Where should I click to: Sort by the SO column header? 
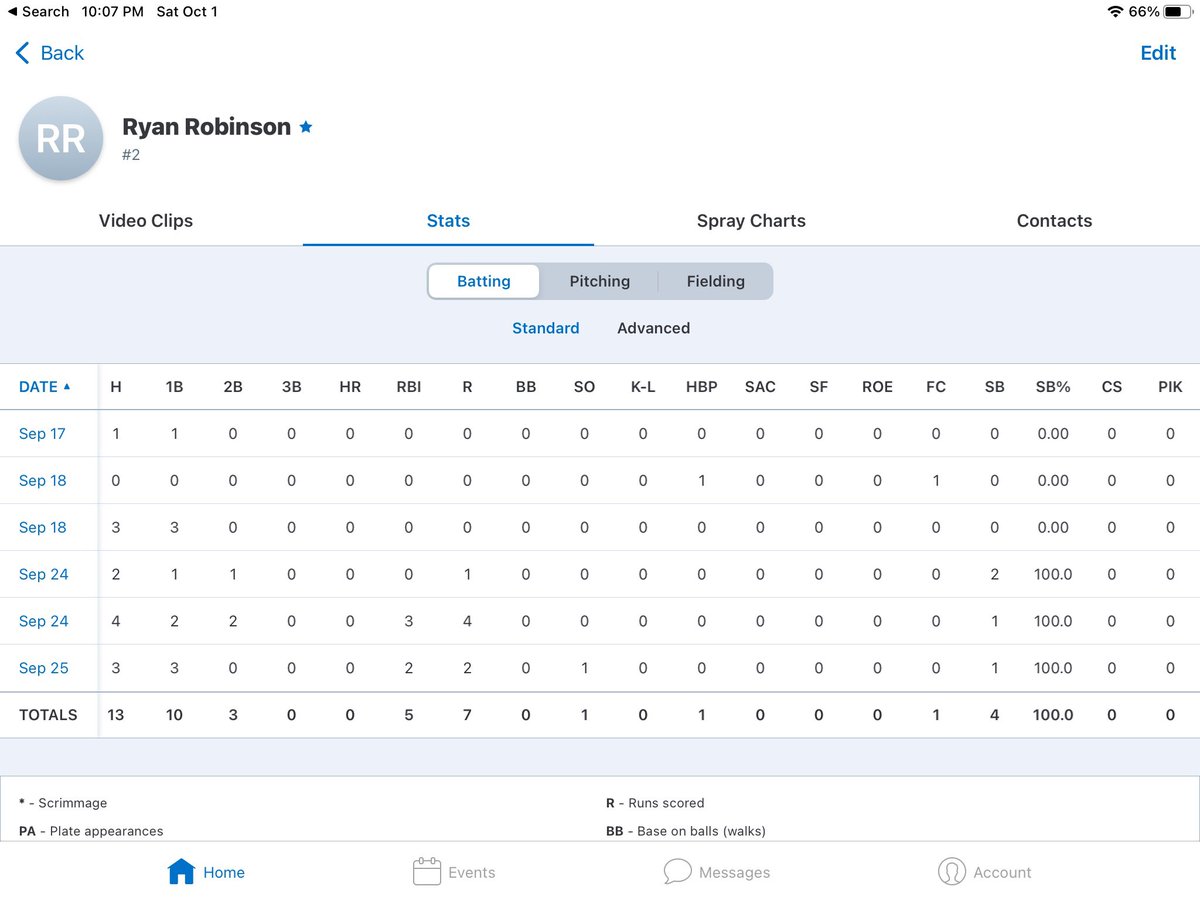point(584,387)
